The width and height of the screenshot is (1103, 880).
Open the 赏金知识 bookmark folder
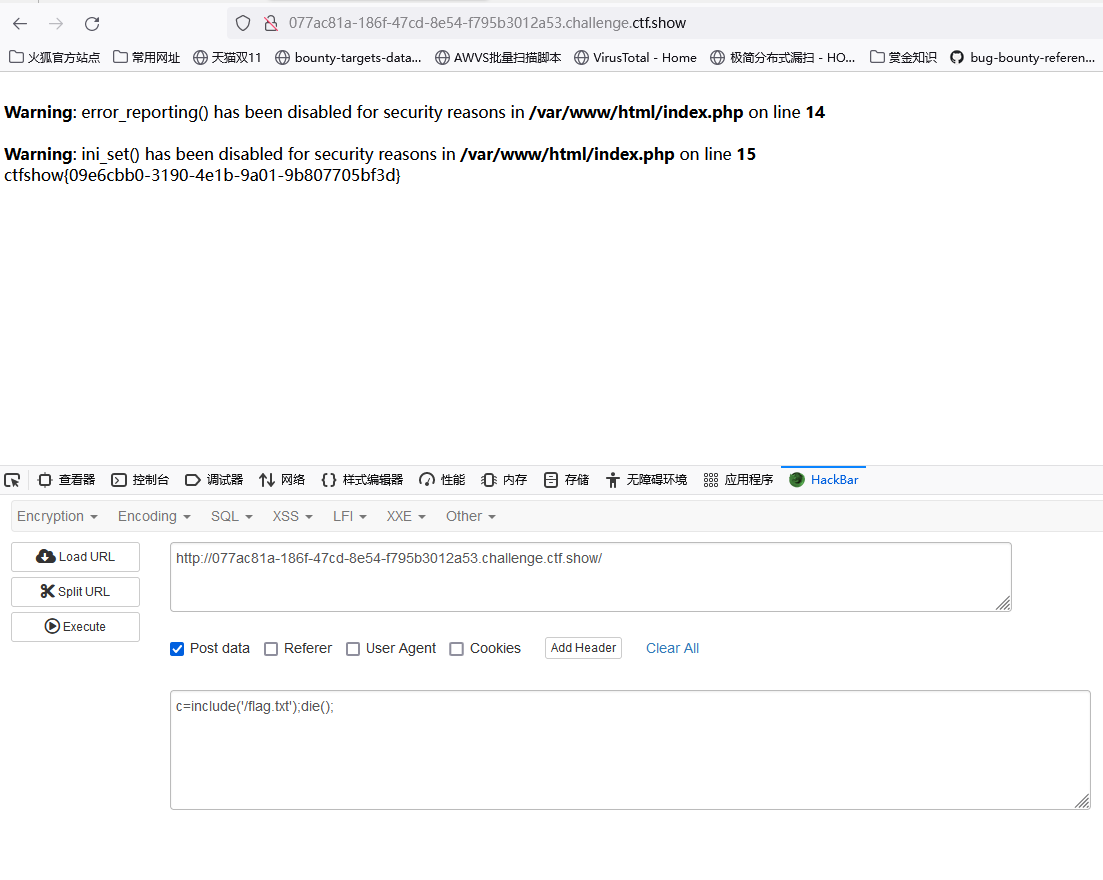pos(903,58)
